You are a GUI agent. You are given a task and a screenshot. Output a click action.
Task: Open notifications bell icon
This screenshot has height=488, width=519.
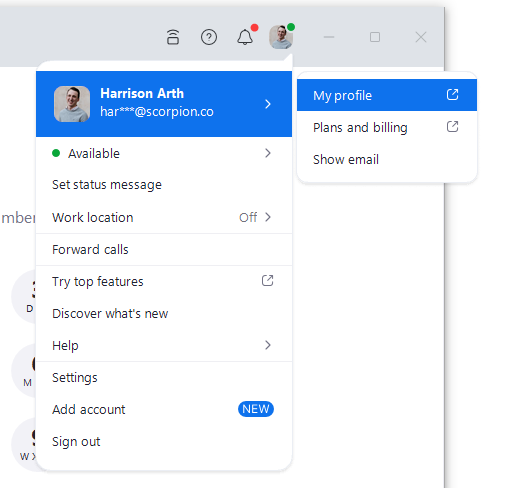(x=245, y=37)
